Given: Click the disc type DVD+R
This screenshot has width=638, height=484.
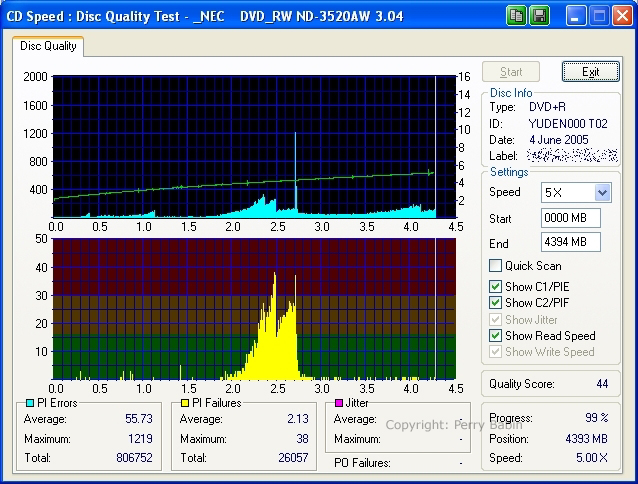Looking at the screenshot, I should click(547, 107).
